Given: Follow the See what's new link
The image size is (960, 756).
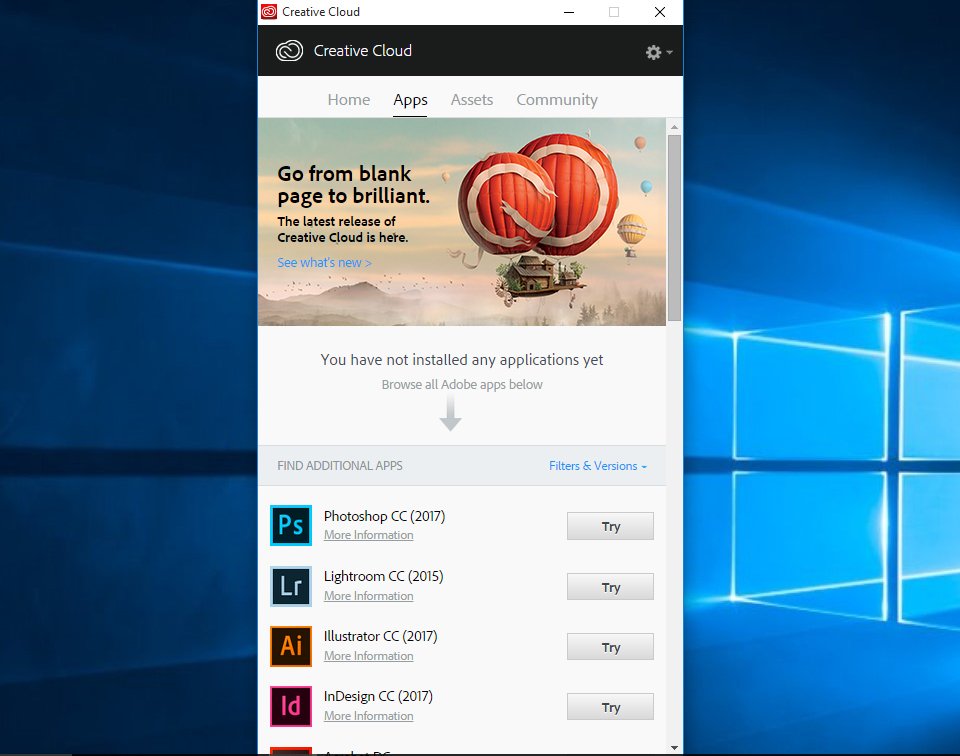Looking at the screenshot, I should tap(324, 263).
